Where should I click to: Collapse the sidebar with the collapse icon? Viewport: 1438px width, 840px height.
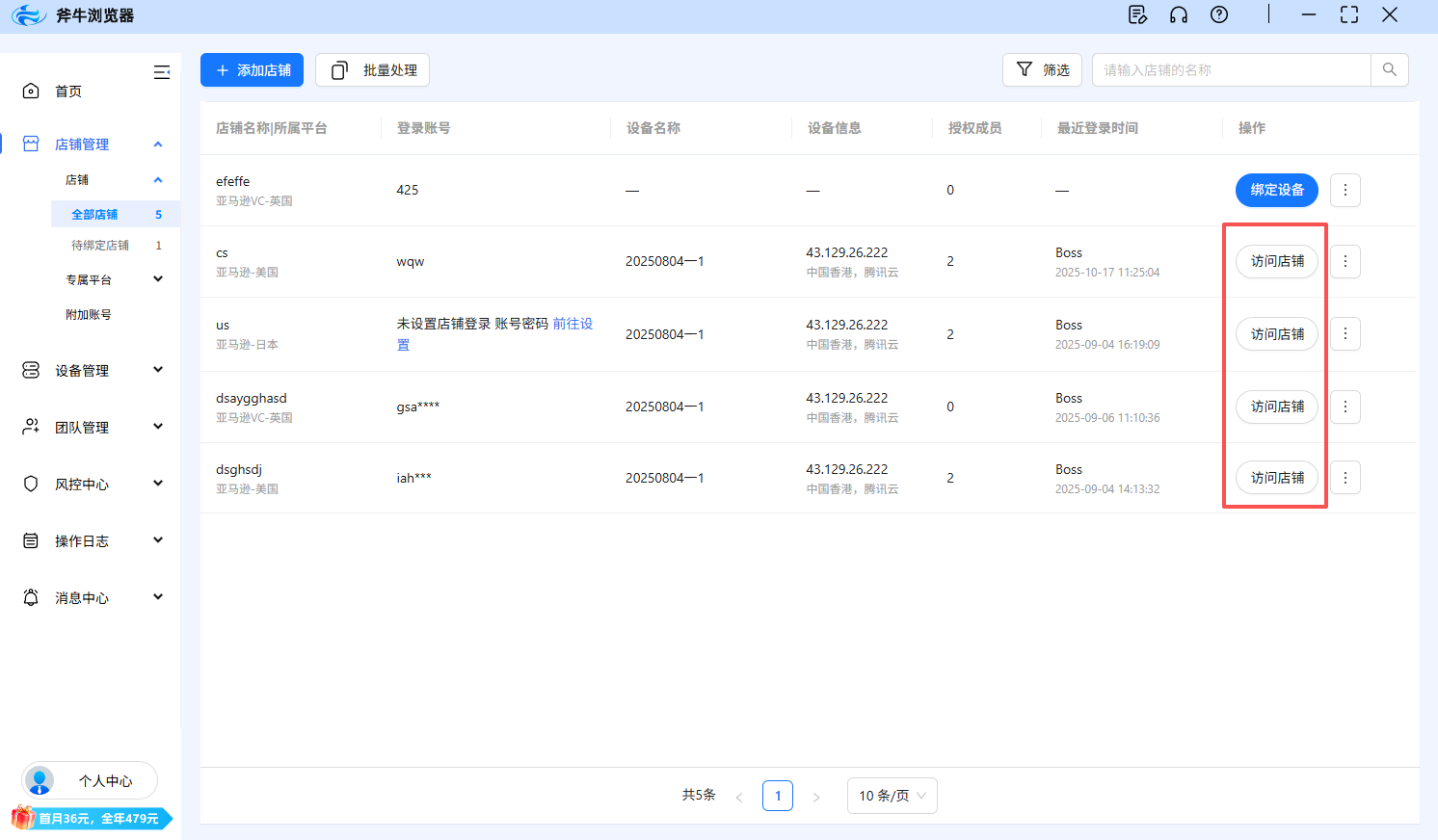tap(162, 71)
